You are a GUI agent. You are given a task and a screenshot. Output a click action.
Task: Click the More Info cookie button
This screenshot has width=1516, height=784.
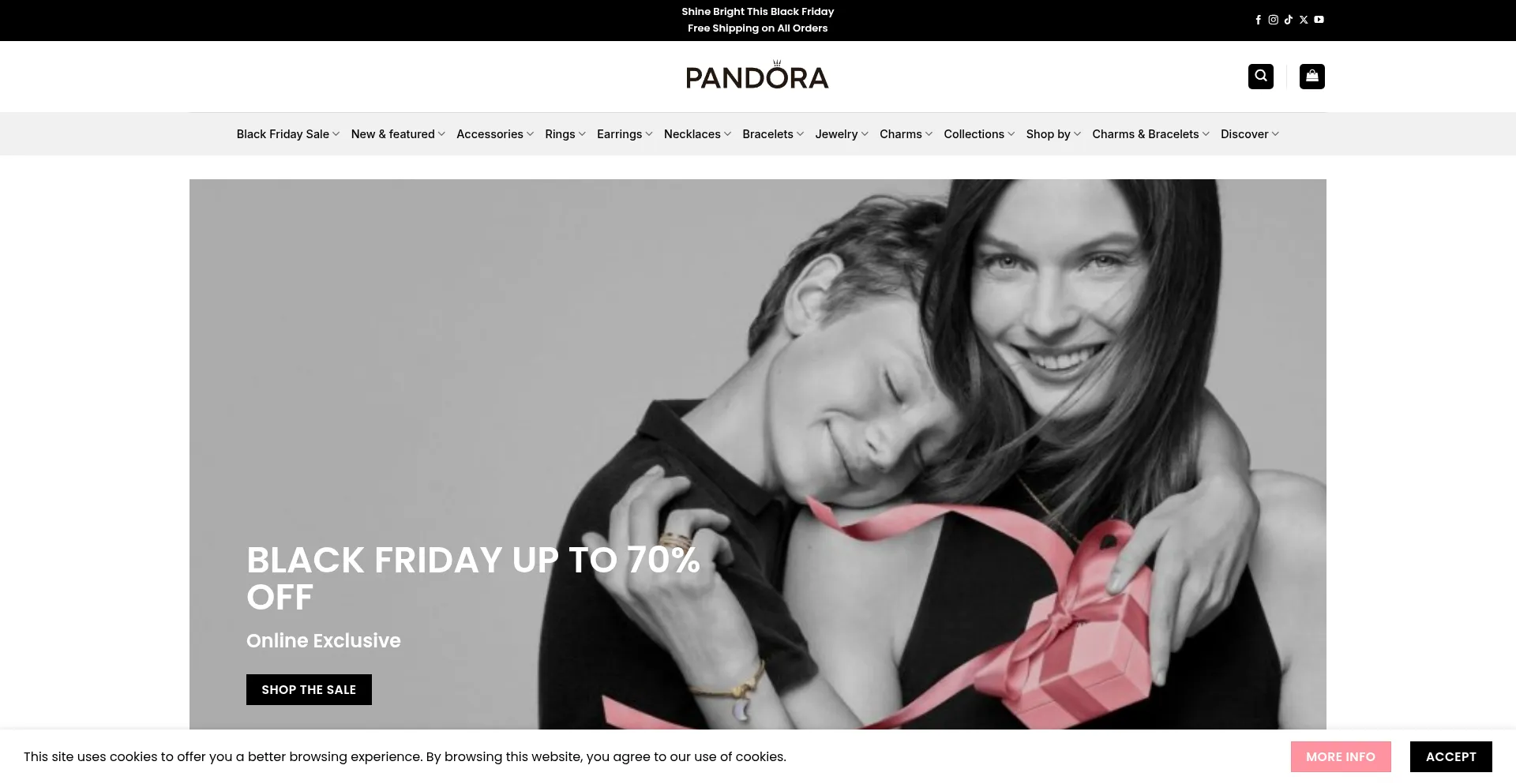click(1341, 756)
